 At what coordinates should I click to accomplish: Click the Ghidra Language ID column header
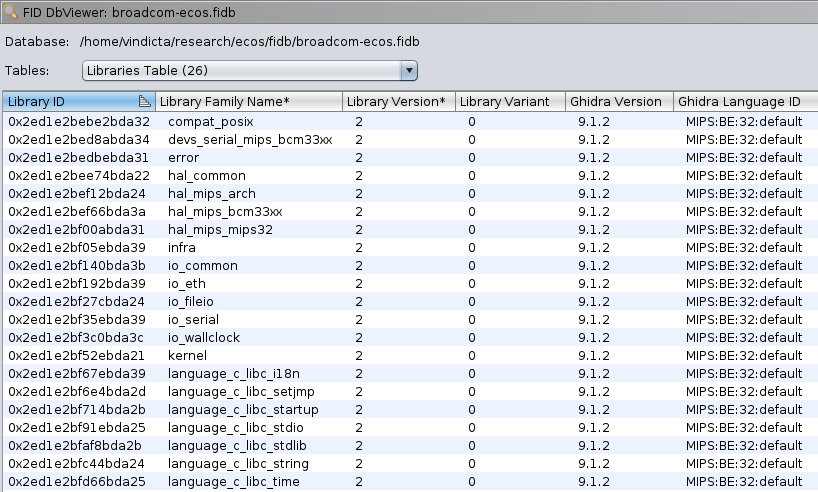point(745,101)
